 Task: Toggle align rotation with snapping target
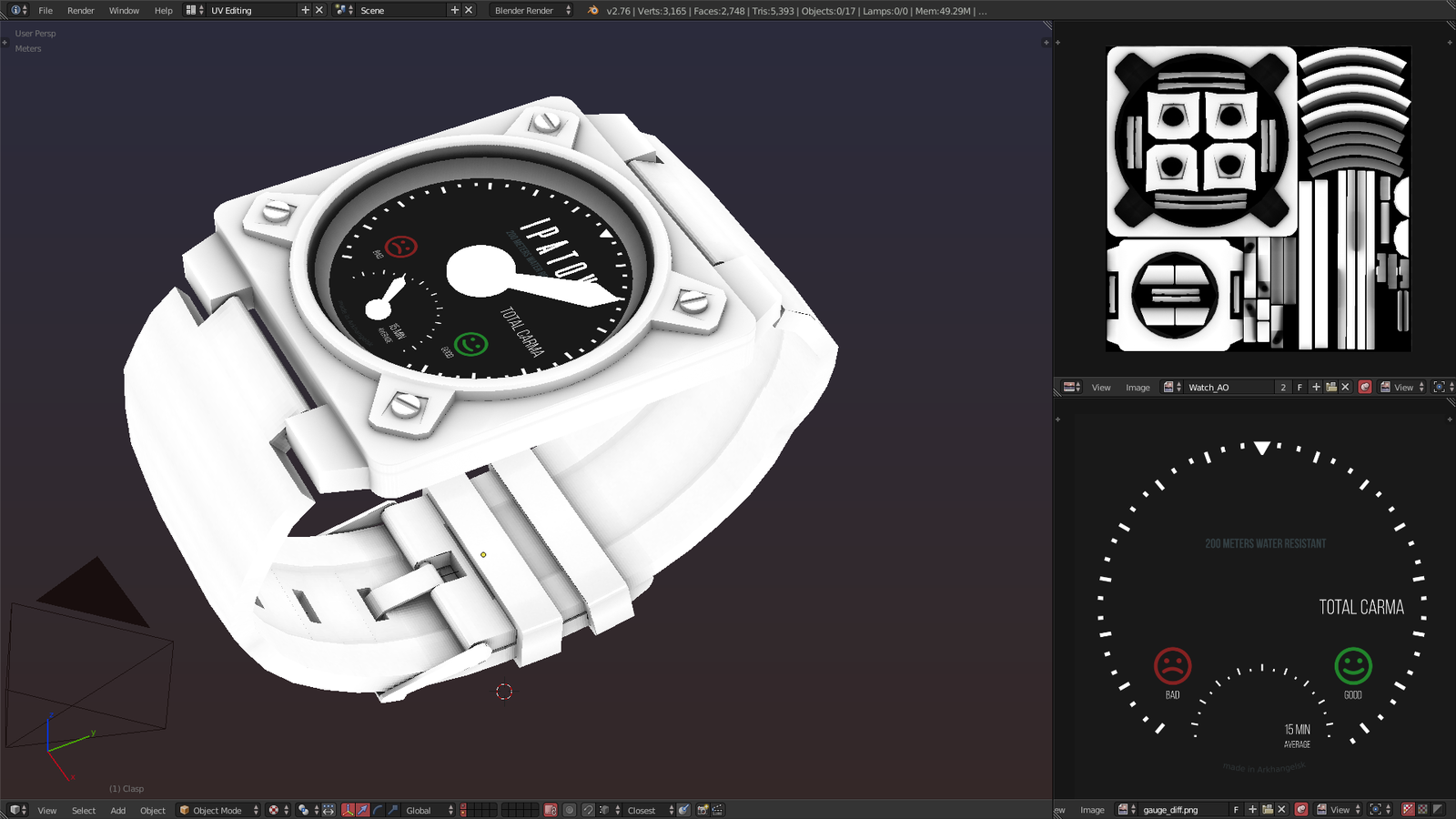[x=683, y=810]
